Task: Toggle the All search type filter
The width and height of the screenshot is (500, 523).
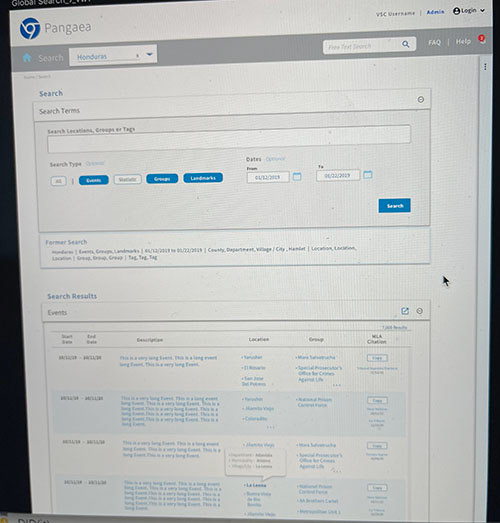Action: click(58, 181)
